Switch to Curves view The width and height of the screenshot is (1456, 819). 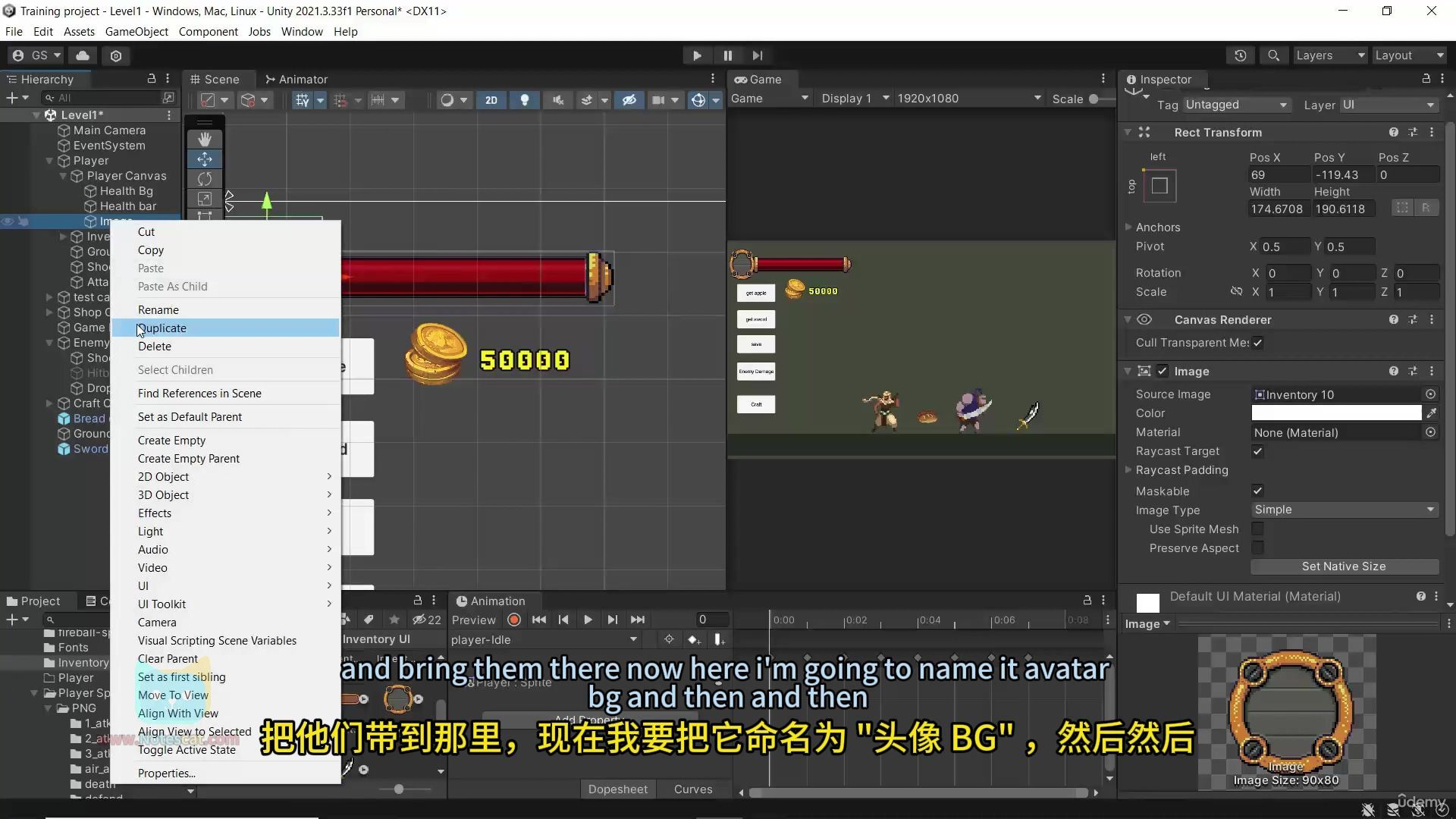pyautogui.click(x=693, y=789)
